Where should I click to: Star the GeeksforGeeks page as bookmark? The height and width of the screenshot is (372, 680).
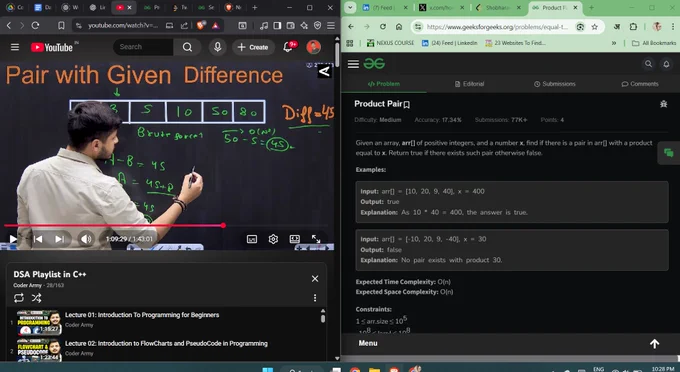[595, 26]
